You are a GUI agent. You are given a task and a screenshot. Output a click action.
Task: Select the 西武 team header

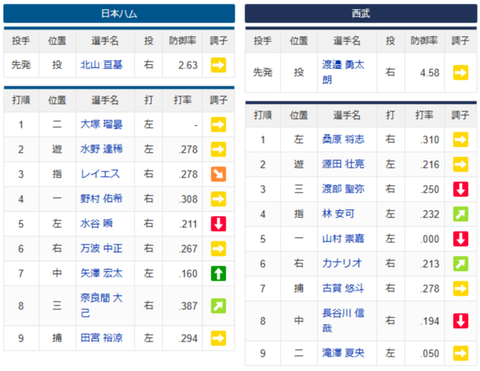pyautogui.click(x=361, y=13)
